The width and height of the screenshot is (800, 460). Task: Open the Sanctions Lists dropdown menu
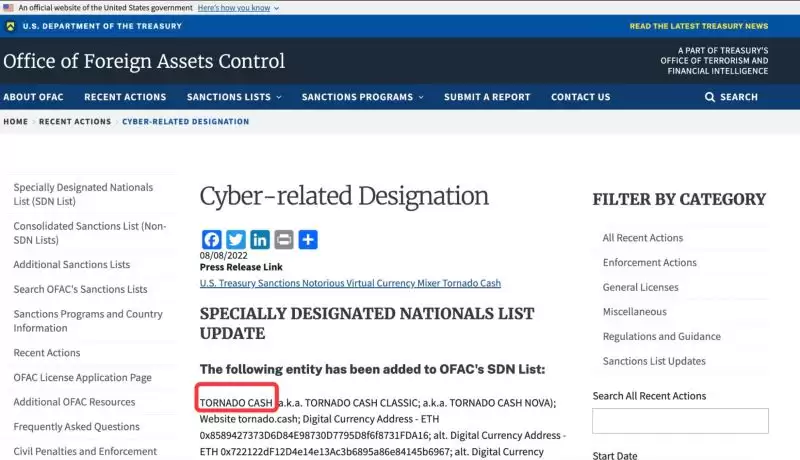(x=234, y=97)
